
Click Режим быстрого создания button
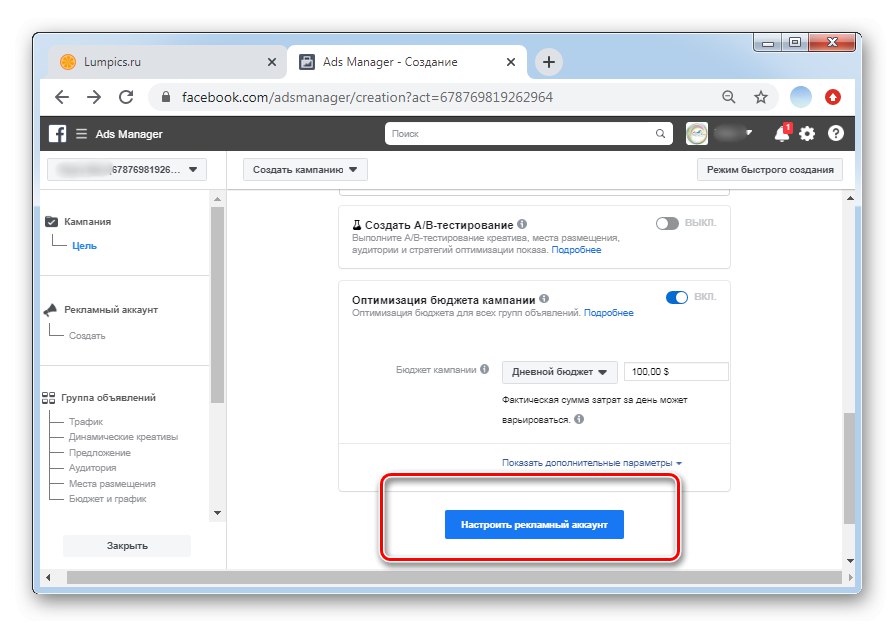tap(770, 170)
